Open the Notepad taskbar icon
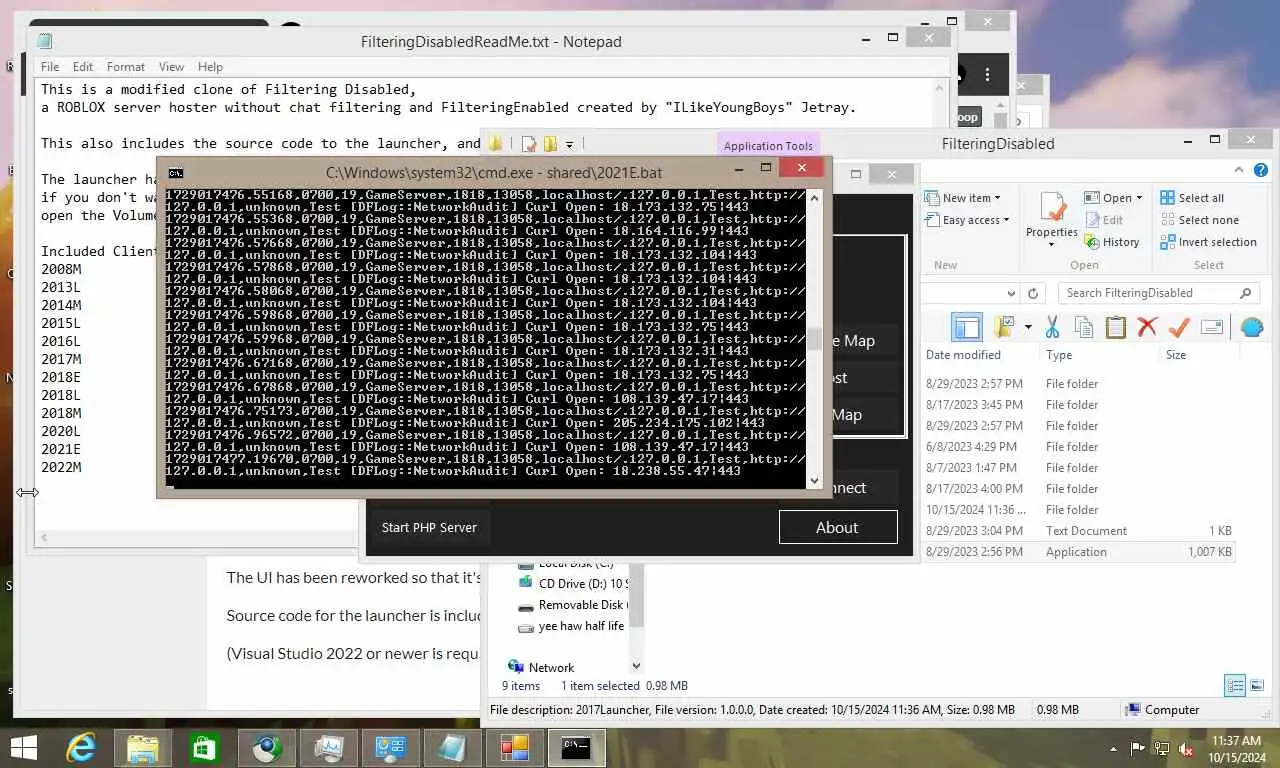The image size is (1280, 768). pos(452,748)
